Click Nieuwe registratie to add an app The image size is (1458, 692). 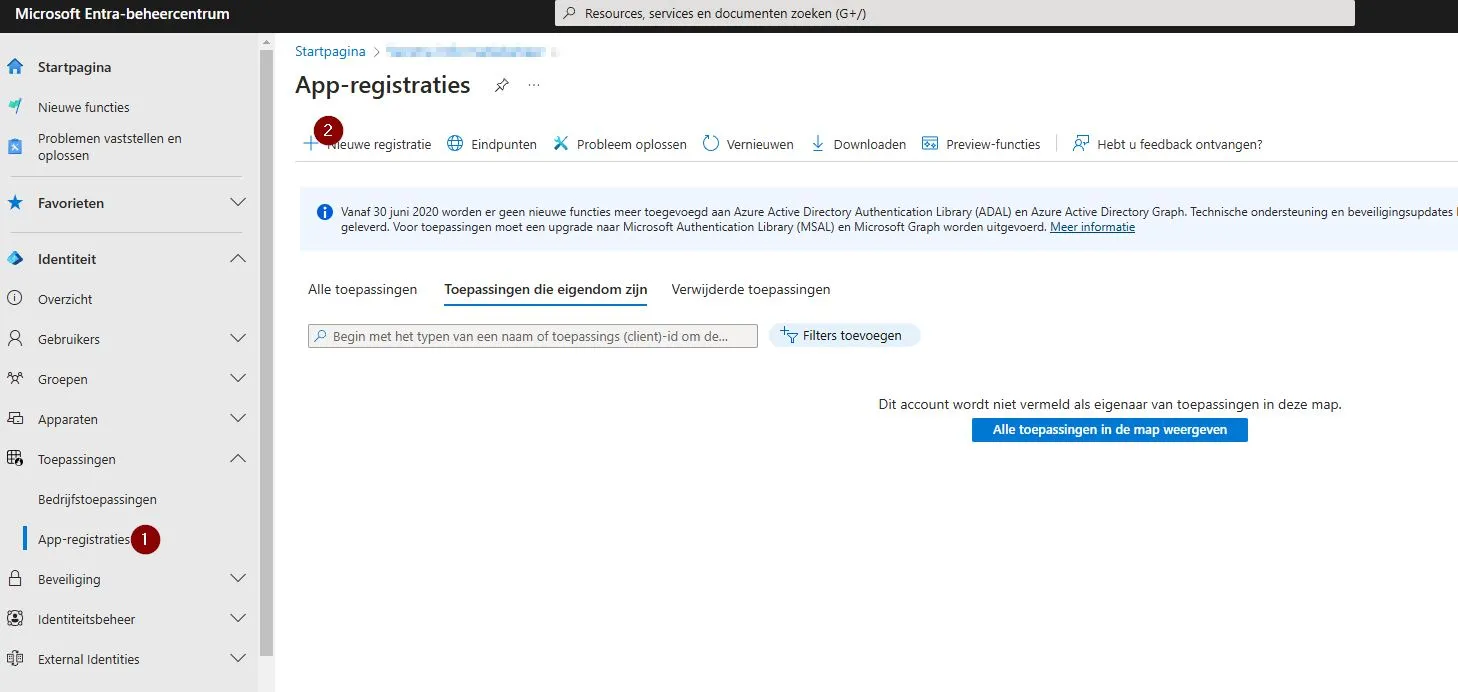pyautogui.click(x=367, y=144)
